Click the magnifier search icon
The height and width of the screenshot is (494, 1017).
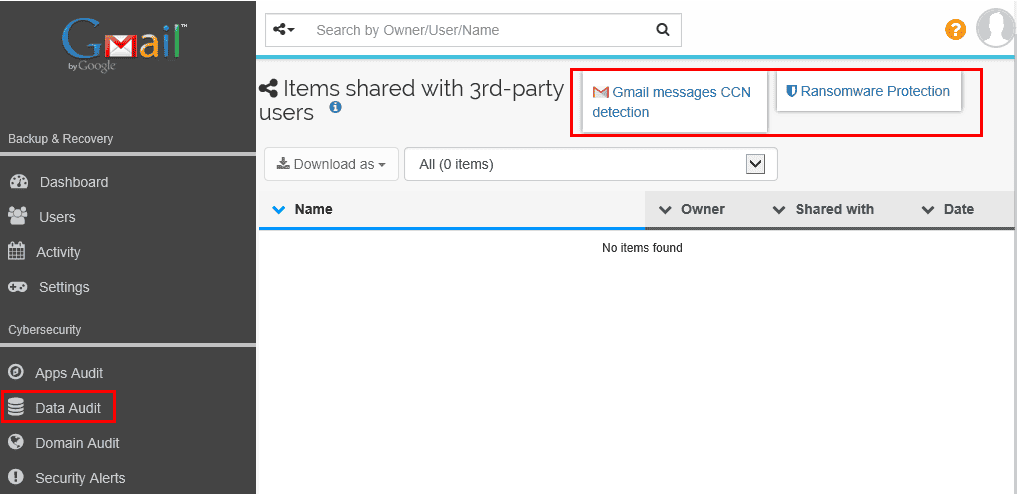(x=662, y=30)
